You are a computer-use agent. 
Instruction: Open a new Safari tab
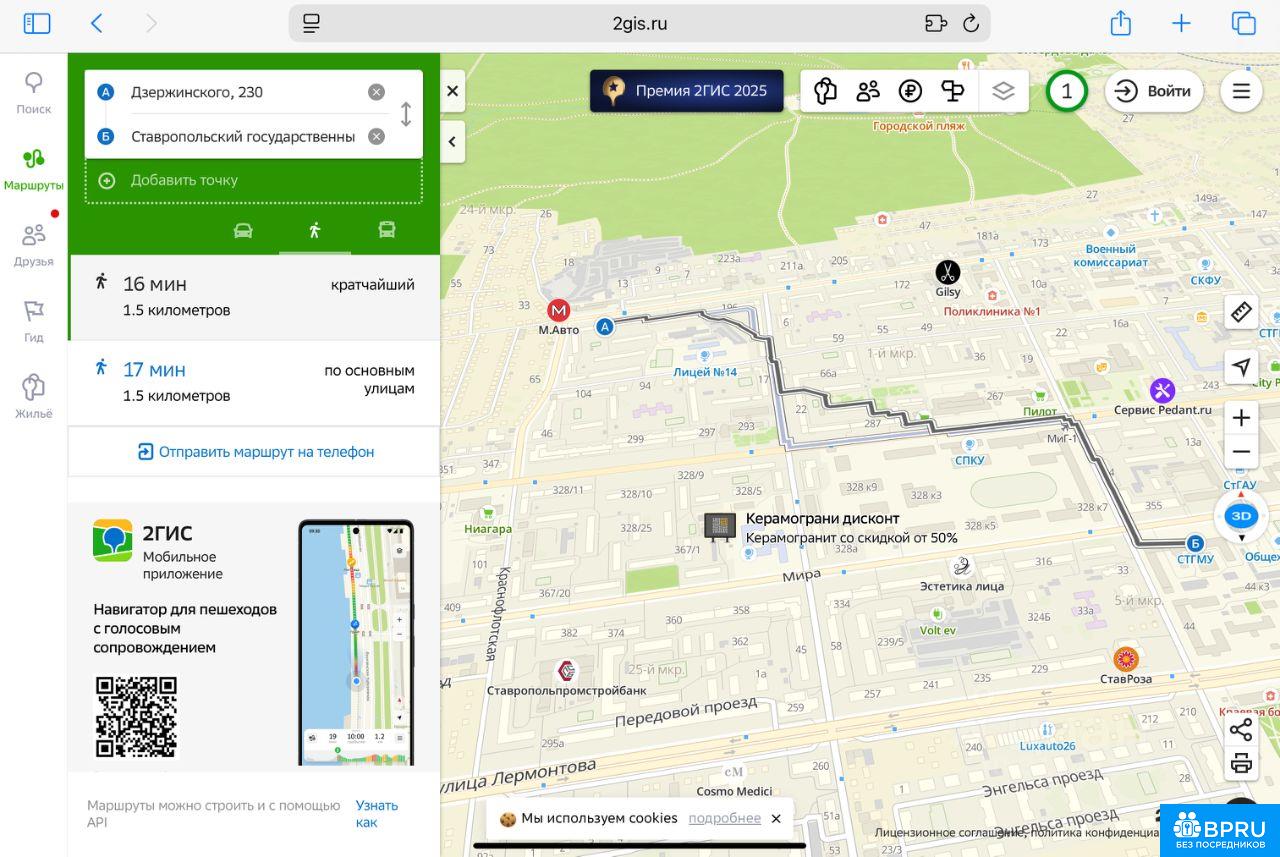click(1181, 23)
